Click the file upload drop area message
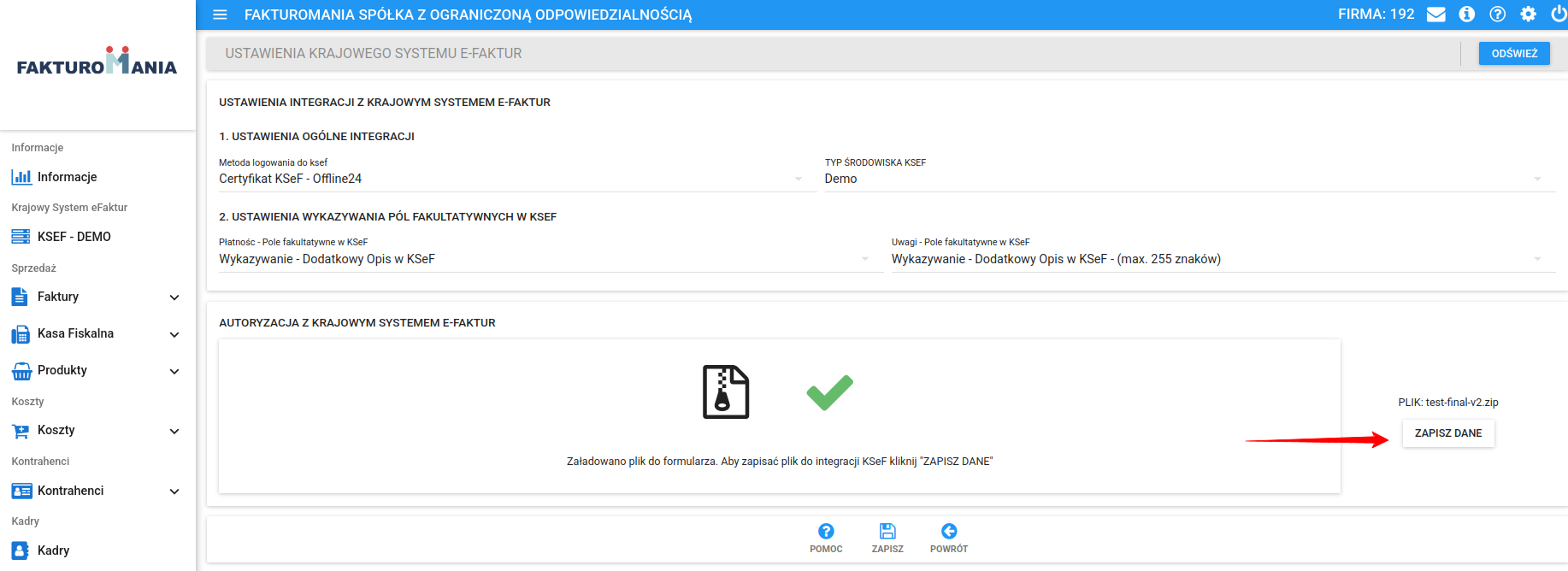Image resolution: width=1568 pixels, height=571 pixels. coord(780,462)
